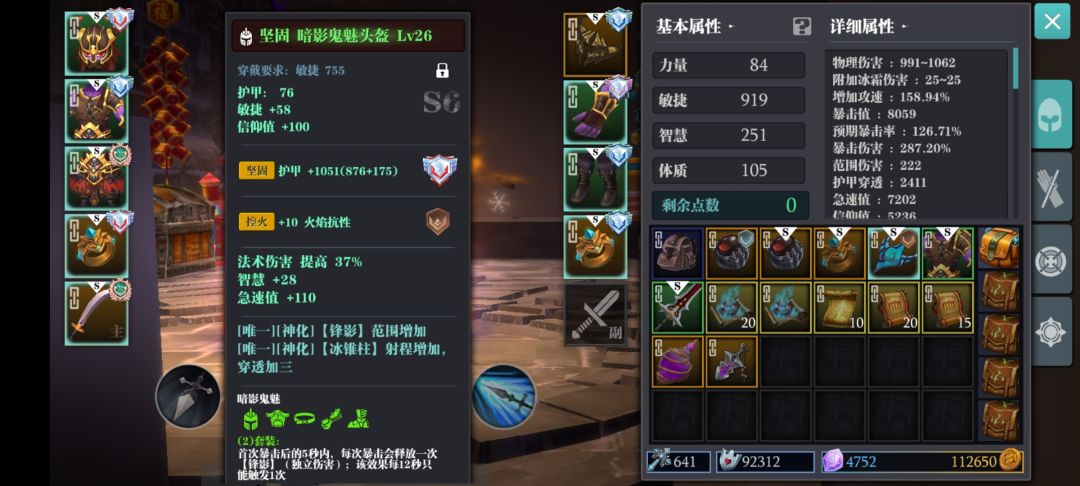Tap the throwing dagger skill icon
The width and height of the screenshot is (1080, 486).
pyautogui.click(x=188, y=397)
